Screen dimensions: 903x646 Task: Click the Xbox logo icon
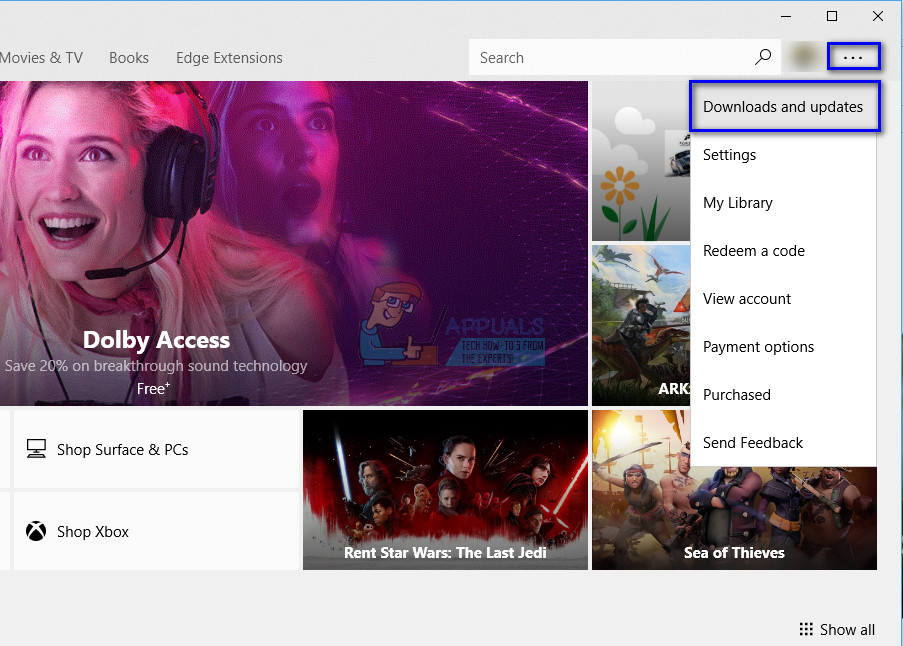[36, 531]
